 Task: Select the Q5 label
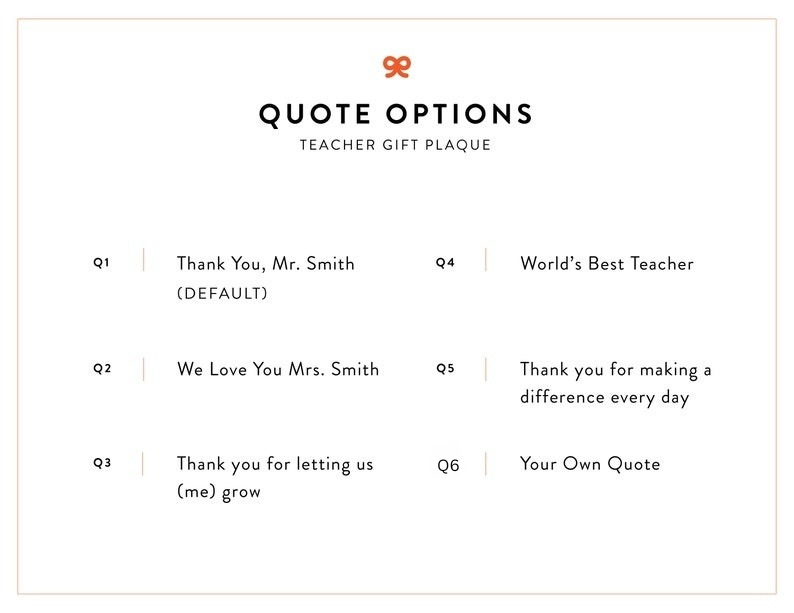coord(445,368)
